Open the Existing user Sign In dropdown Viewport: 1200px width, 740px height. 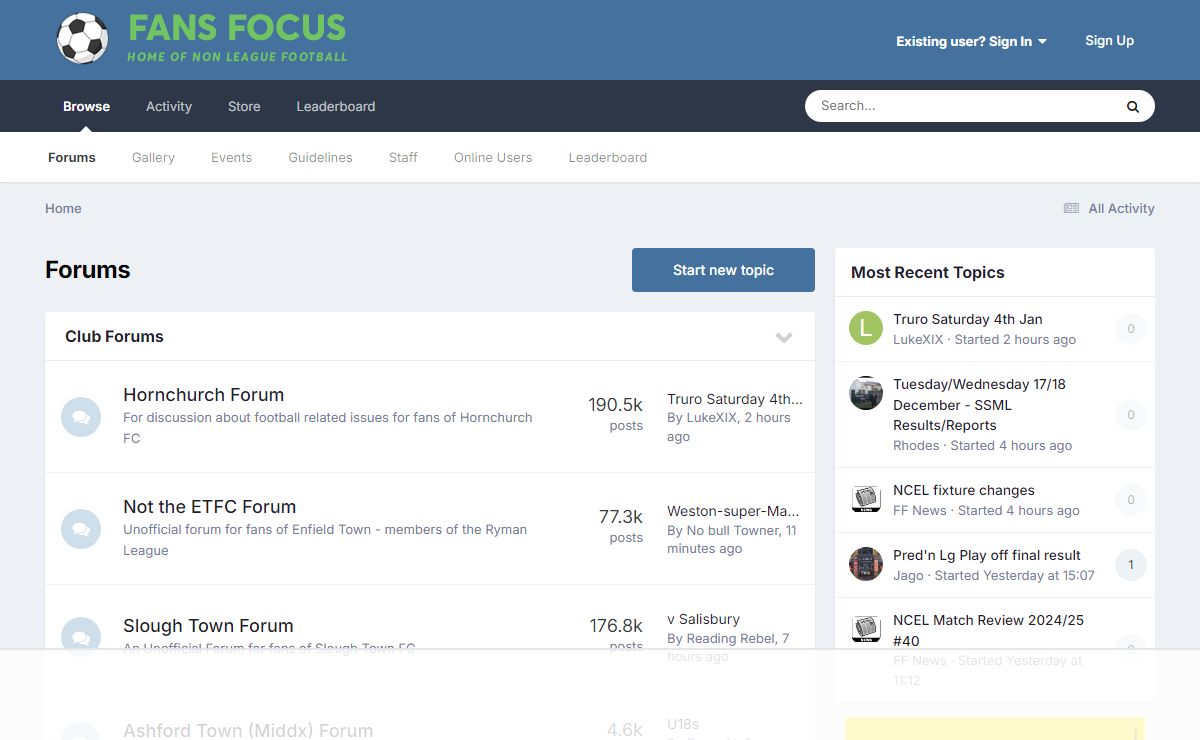tap(971, 41)
